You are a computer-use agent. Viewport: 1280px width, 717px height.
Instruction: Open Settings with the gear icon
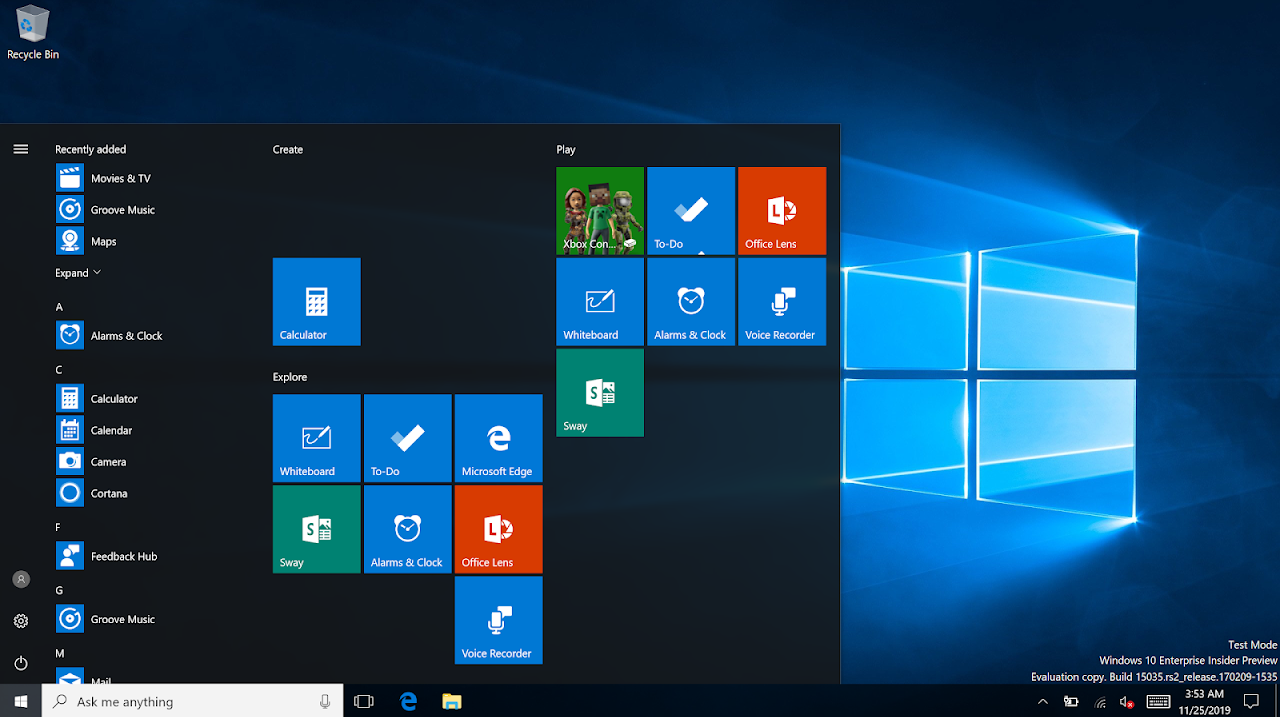click(x=21, y=621)
